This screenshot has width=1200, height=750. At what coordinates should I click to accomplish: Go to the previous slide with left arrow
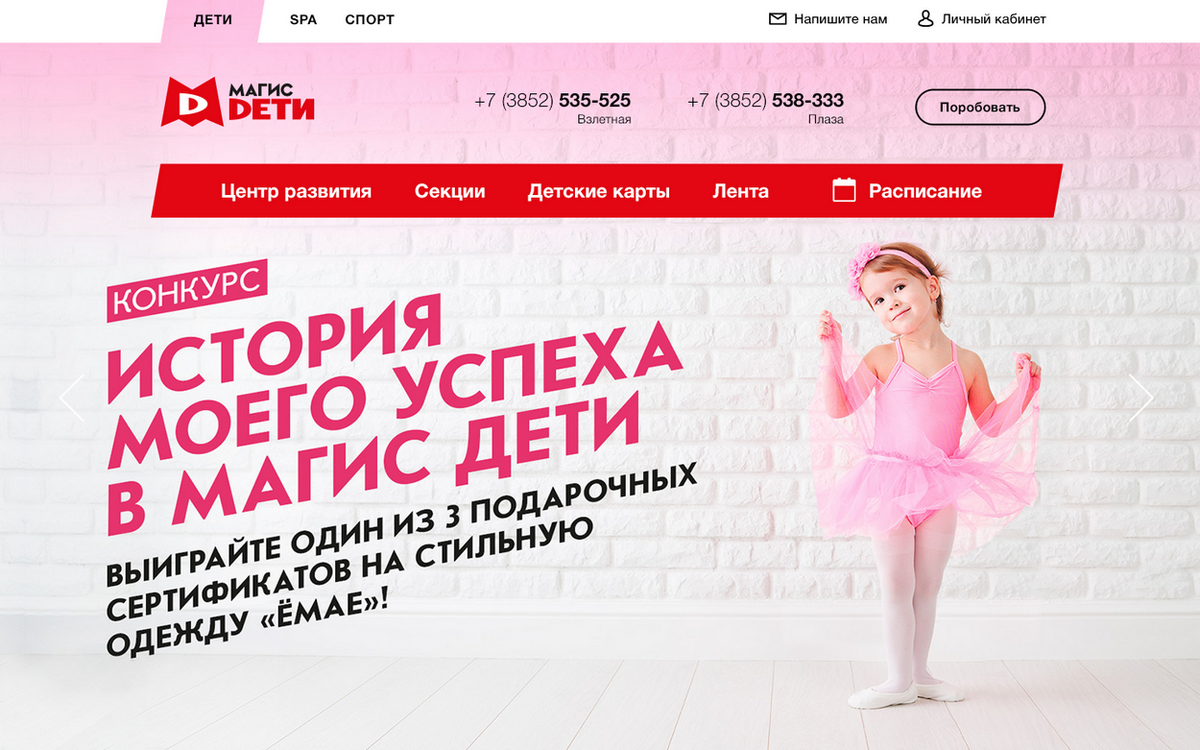(72, 397)
